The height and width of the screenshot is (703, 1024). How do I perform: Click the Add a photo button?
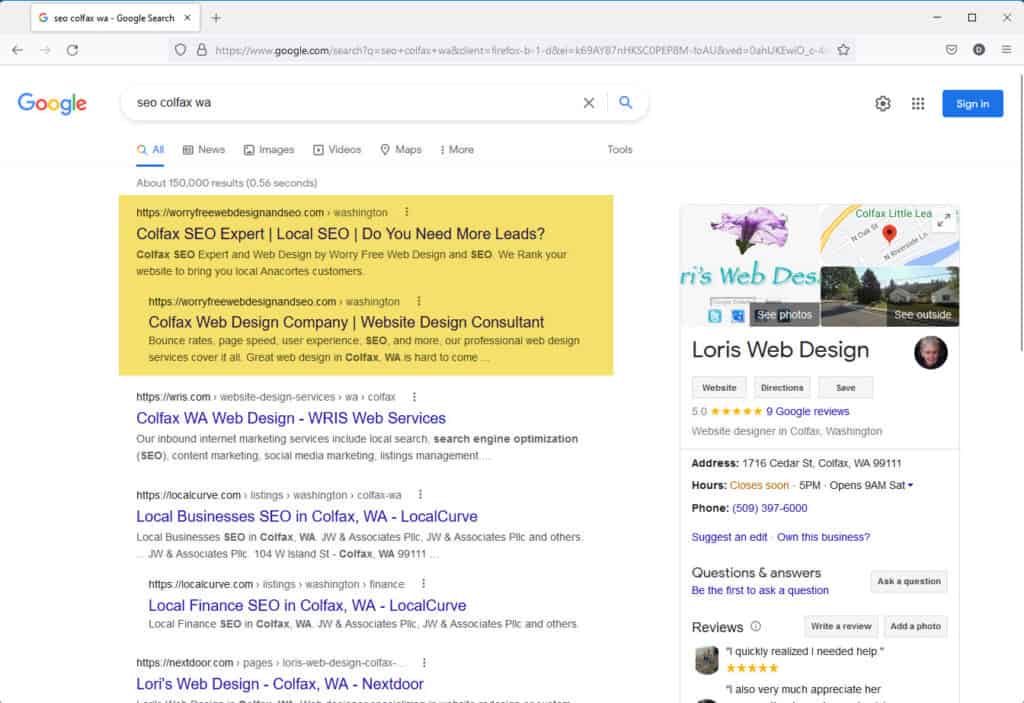(916, 627)
